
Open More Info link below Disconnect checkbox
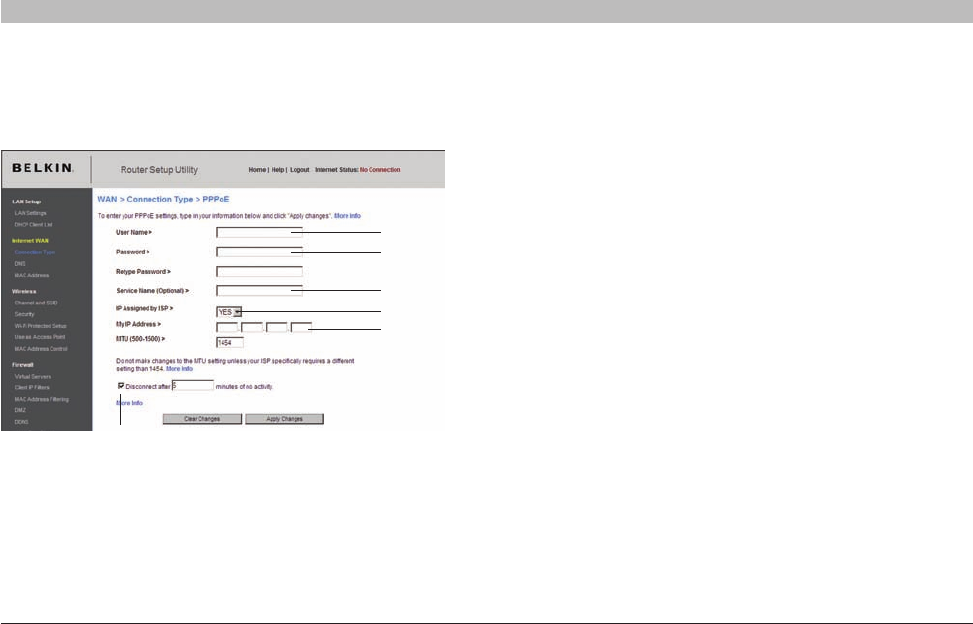pyautogui.click(x=129, y=403)
